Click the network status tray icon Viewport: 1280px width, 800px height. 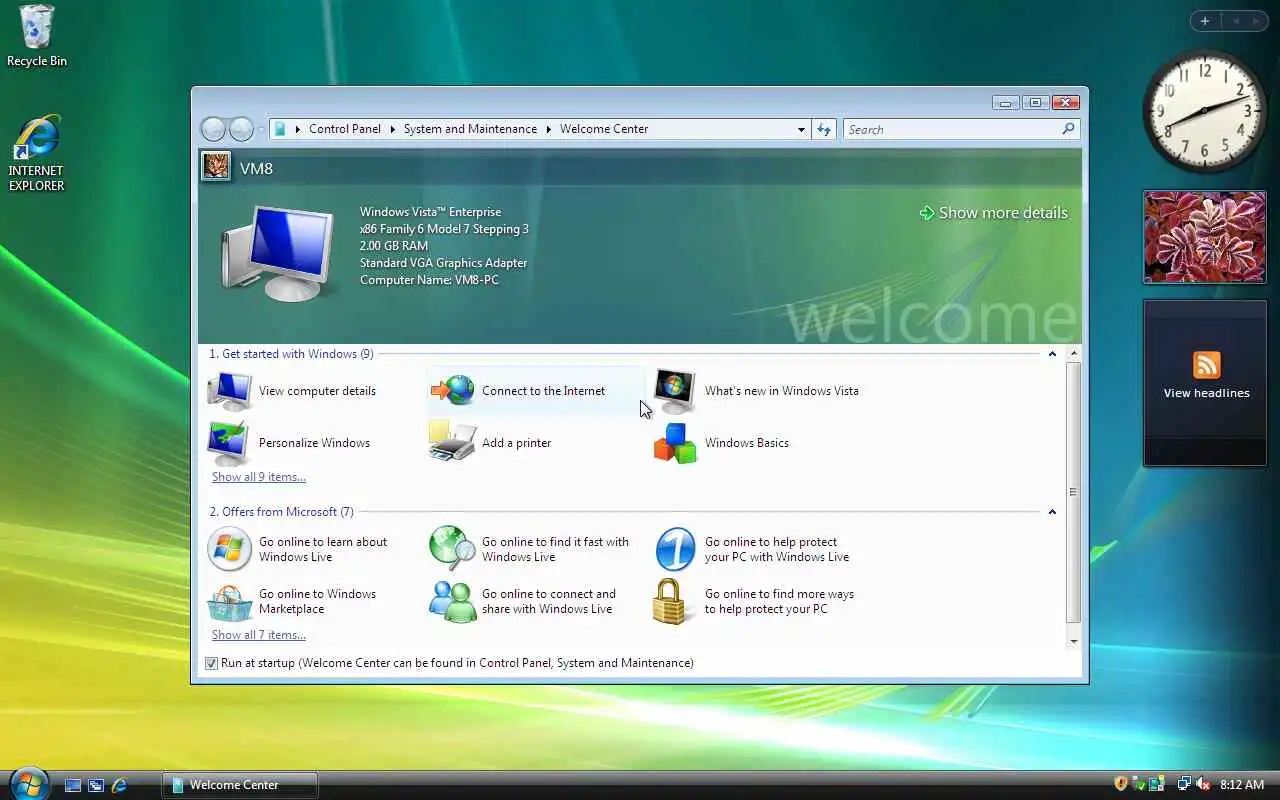[x=1184, y=784]
